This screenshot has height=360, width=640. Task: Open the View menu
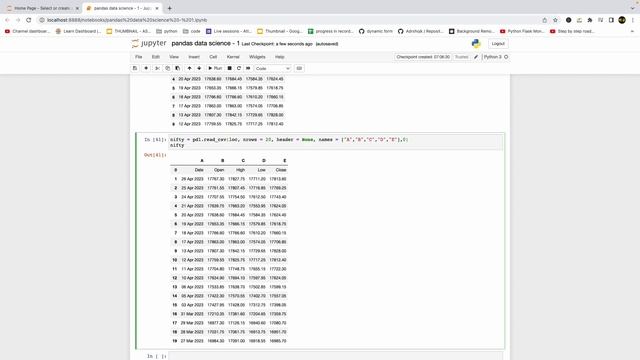point(174,57)
